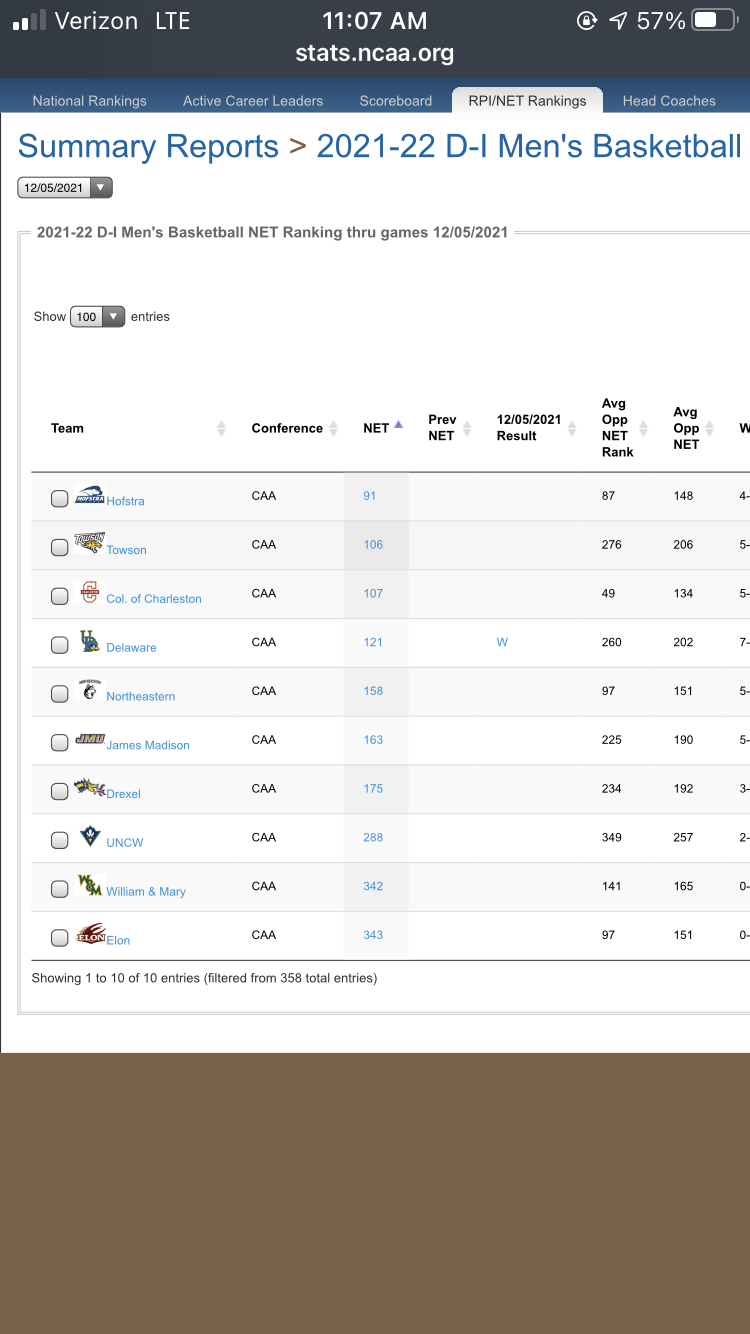The width and height of the screenshot is (750, 1334).
Task: Click Northeastern's NET rank 158
Action: coord(373,691)
